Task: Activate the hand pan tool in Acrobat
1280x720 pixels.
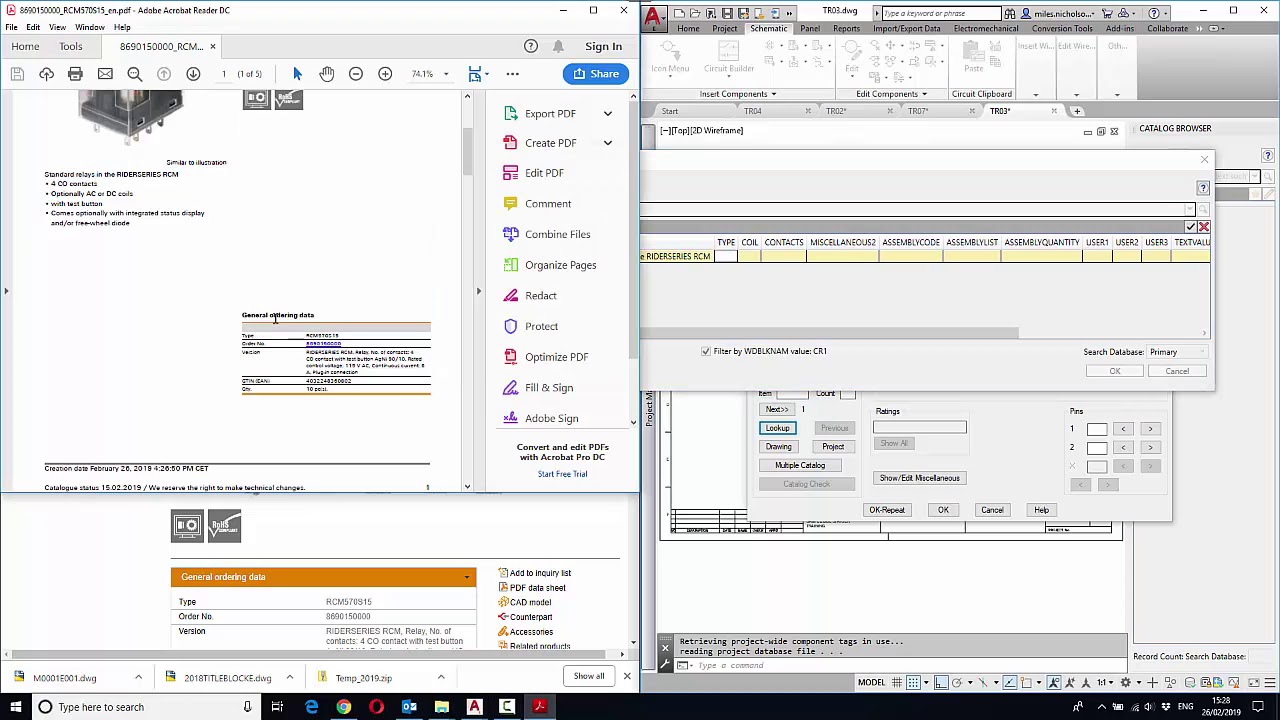Action: click(326, 74)
